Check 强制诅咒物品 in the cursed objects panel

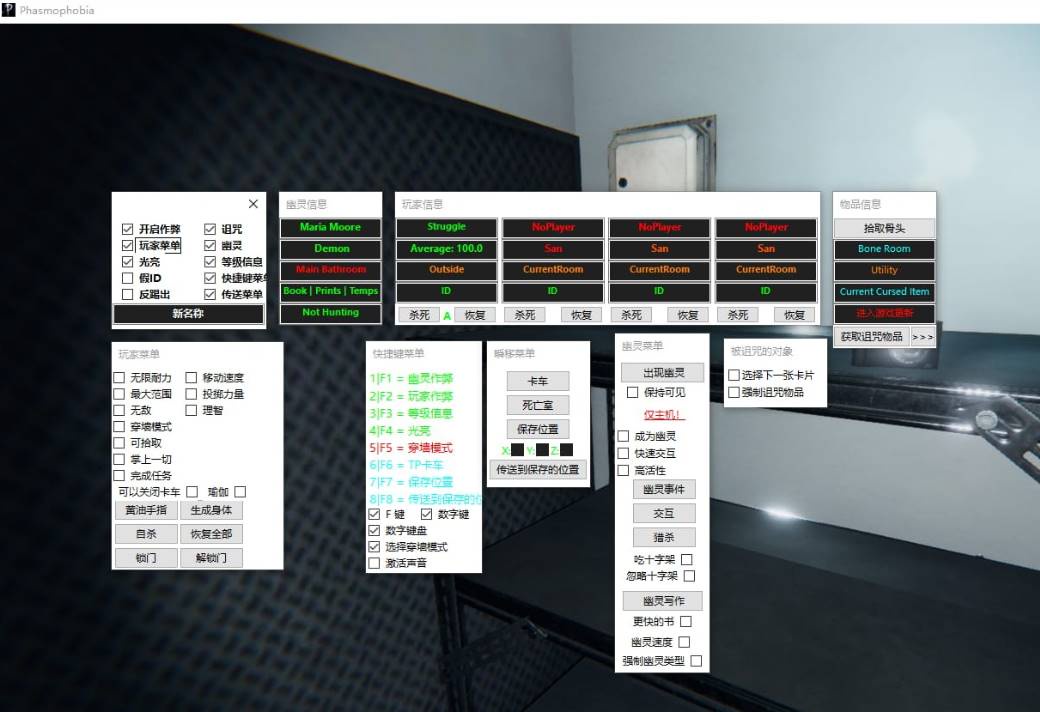coord(733,393)
